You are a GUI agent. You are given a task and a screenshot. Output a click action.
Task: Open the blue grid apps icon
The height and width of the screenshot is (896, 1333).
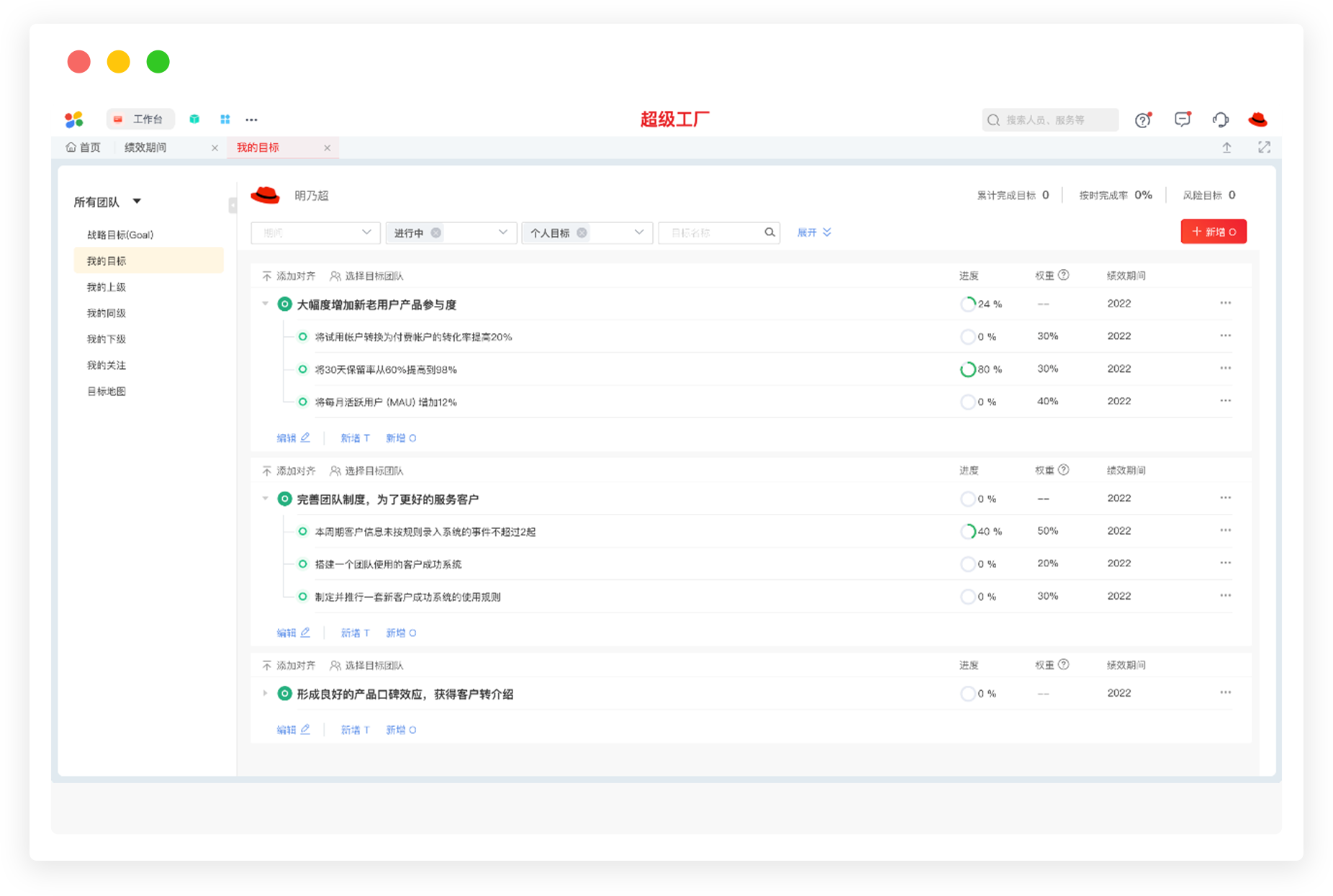coord(225,119)
